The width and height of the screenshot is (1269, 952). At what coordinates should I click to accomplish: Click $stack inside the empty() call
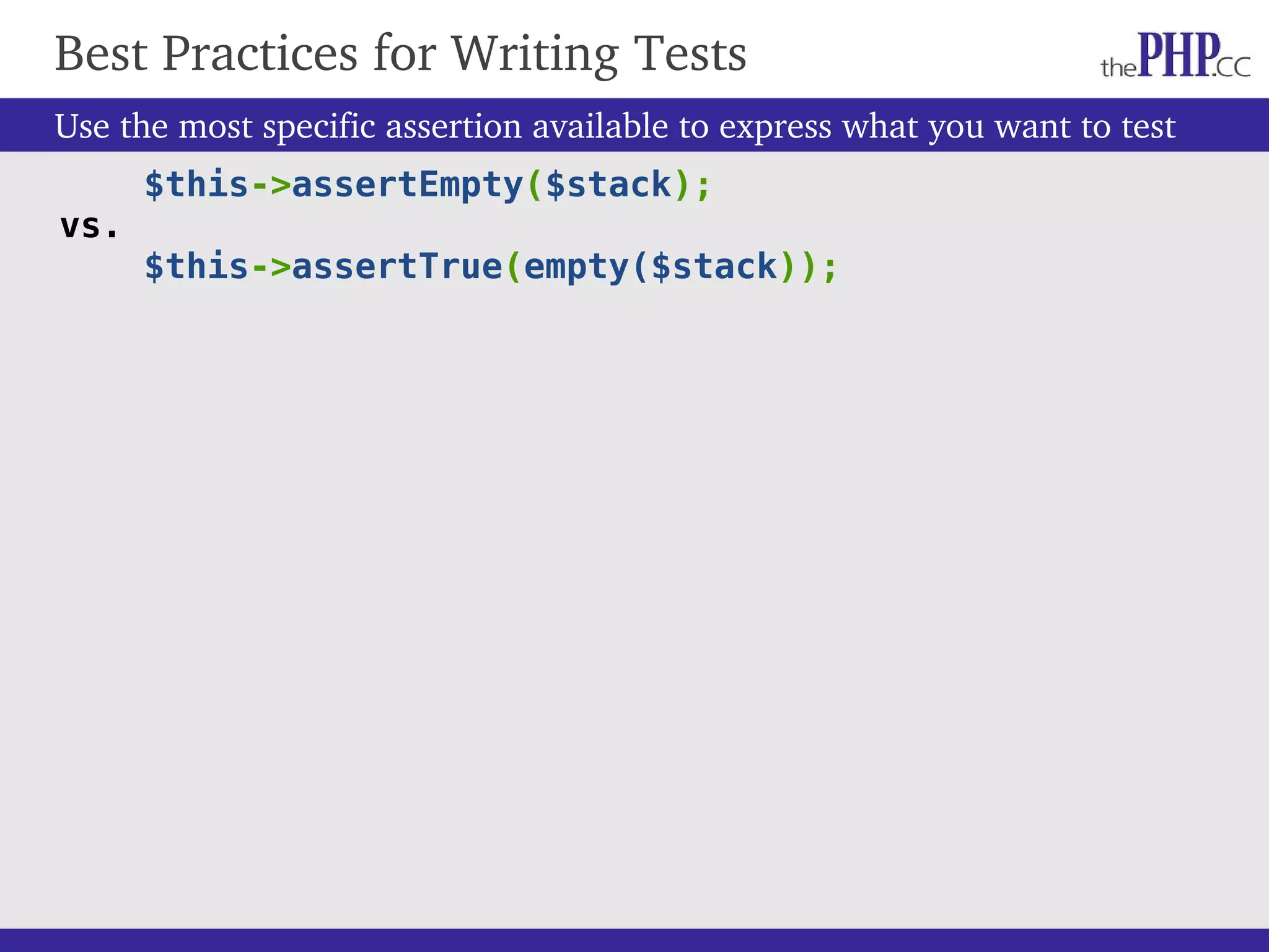tap(714, 266)
